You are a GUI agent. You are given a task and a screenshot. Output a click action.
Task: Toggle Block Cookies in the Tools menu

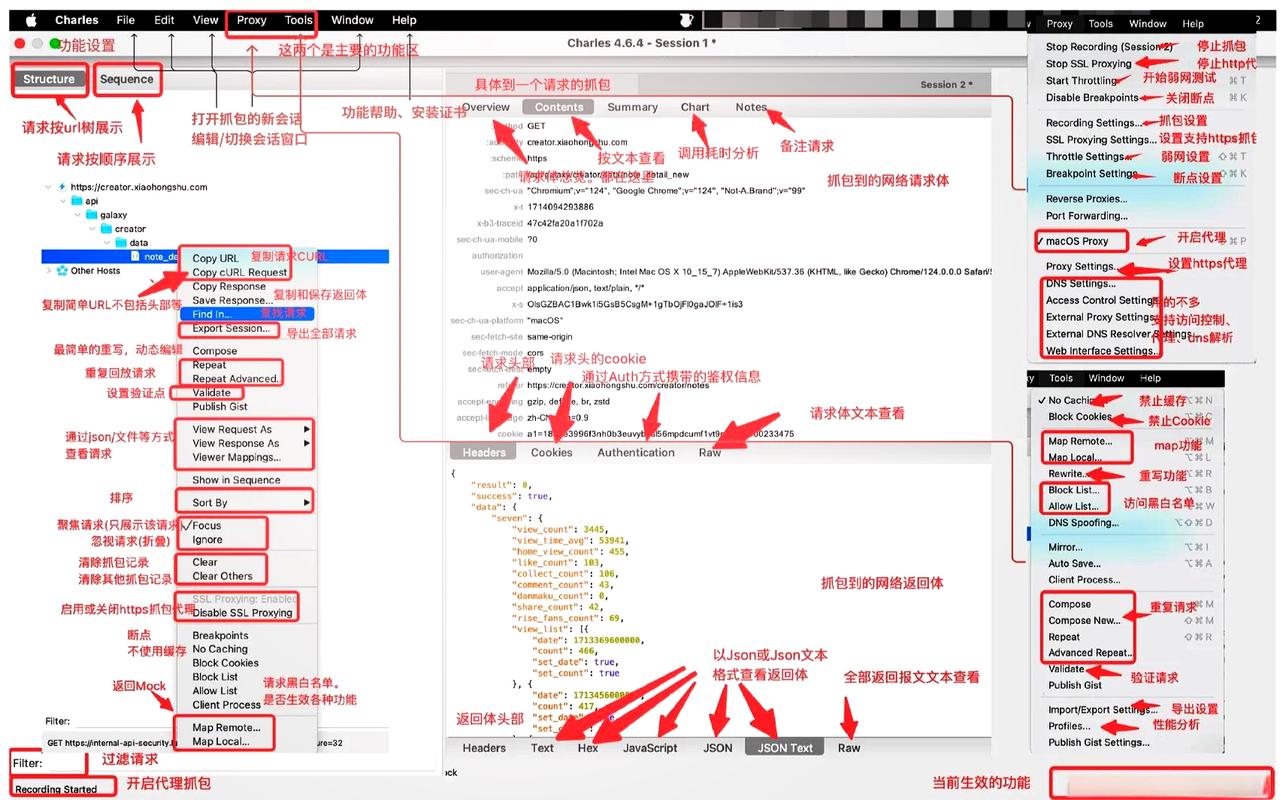coord(1080,417)
